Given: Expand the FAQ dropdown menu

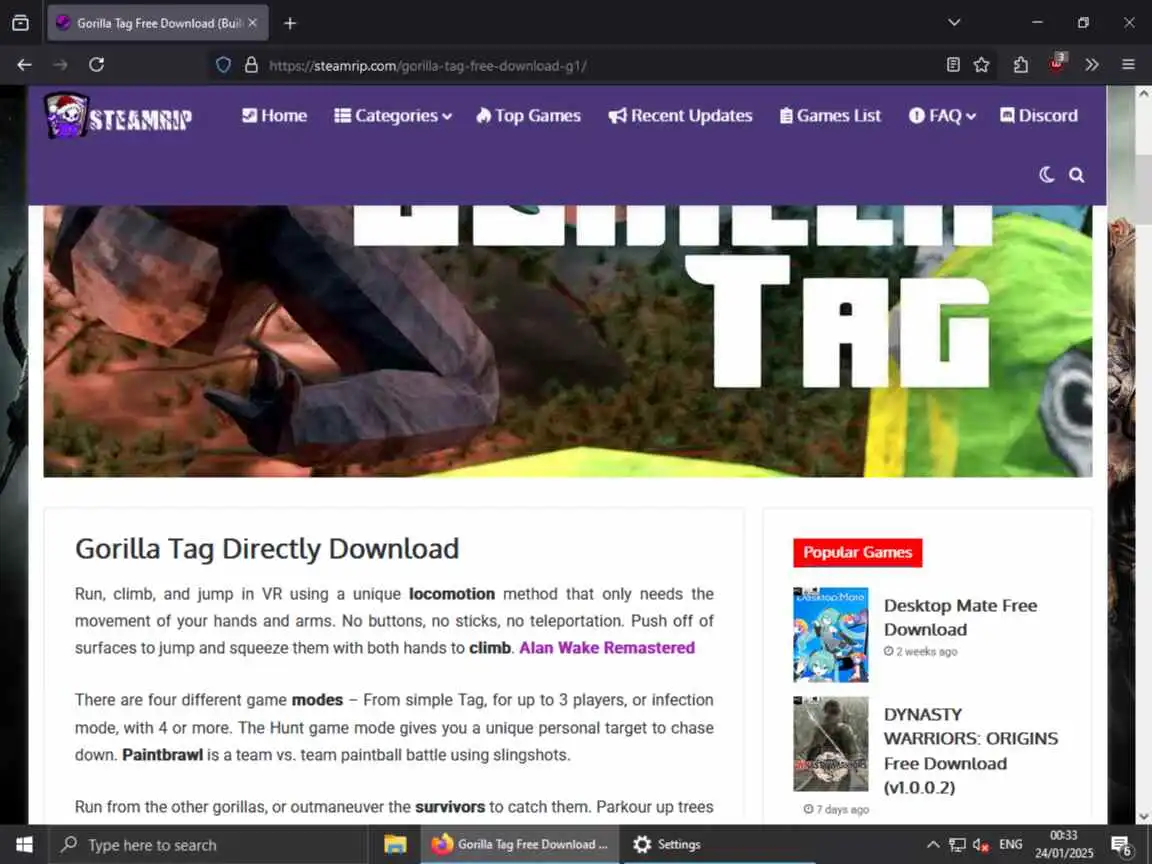Looking at the screenshot, I should [x=942, y=115].
